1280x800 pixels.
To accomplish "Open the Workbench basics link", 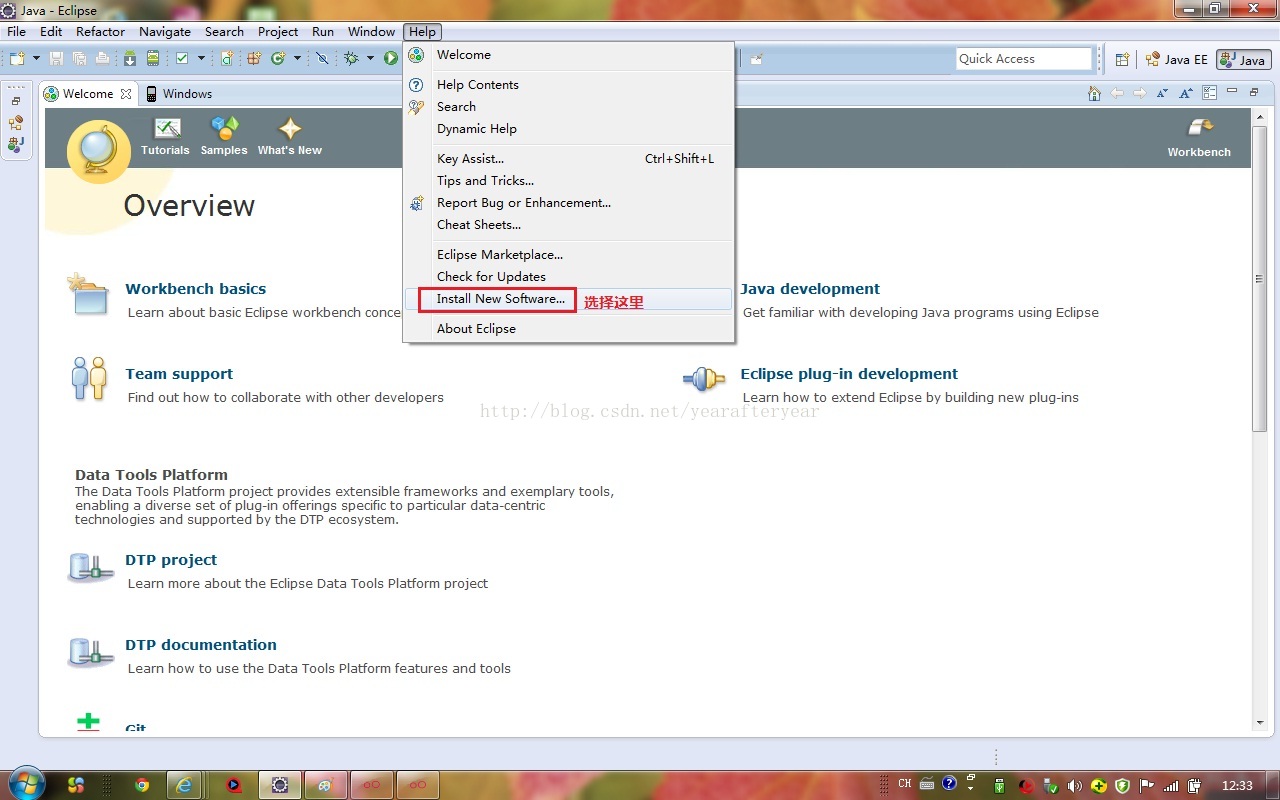I will pos(196,289).
